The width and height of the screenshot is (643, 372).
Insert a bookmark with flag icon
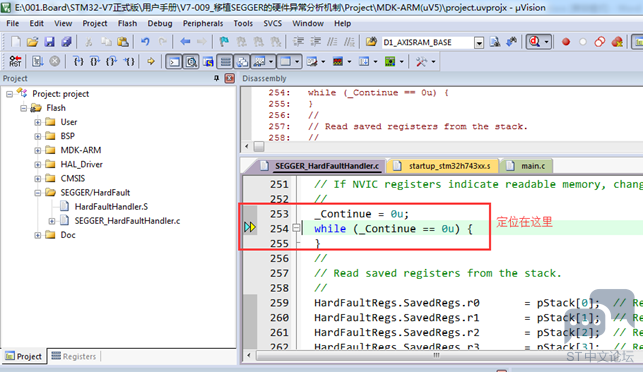[x=224, y=42]
